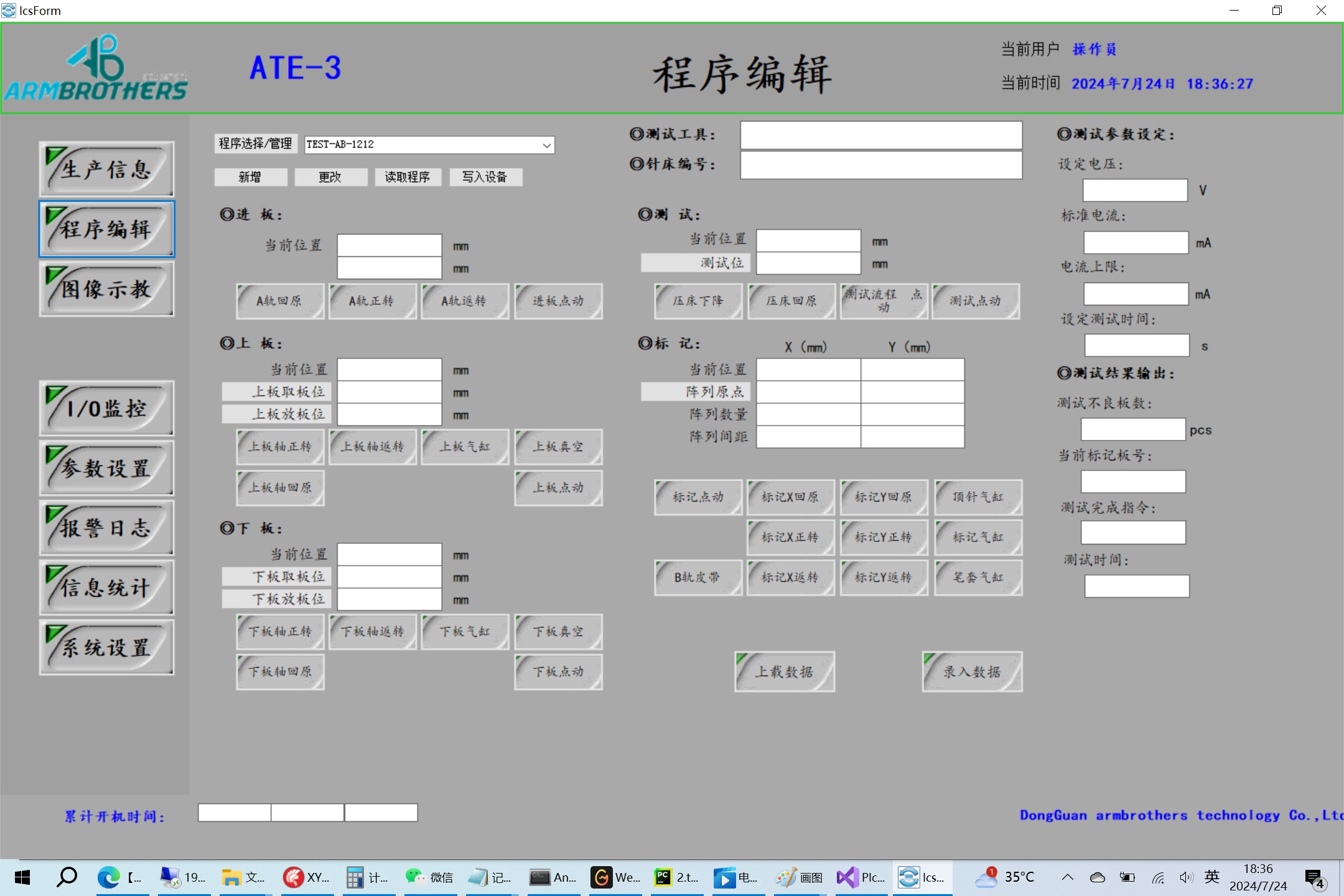The image size is (1344, 896).
Task: Click the 上板轴正转 button
Action: pos(280,447)
